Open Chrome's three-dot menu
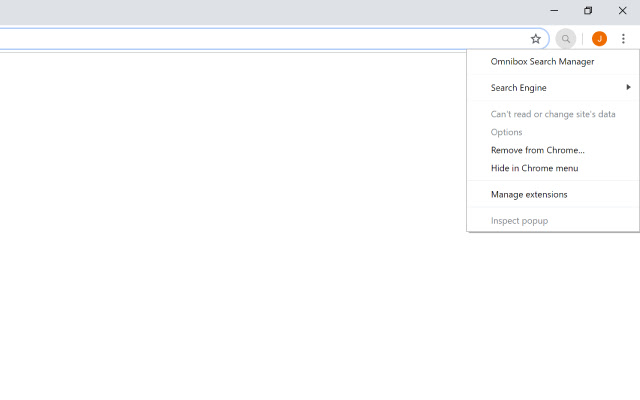Screen dimensions: 640x400 (x=623, y=39)
